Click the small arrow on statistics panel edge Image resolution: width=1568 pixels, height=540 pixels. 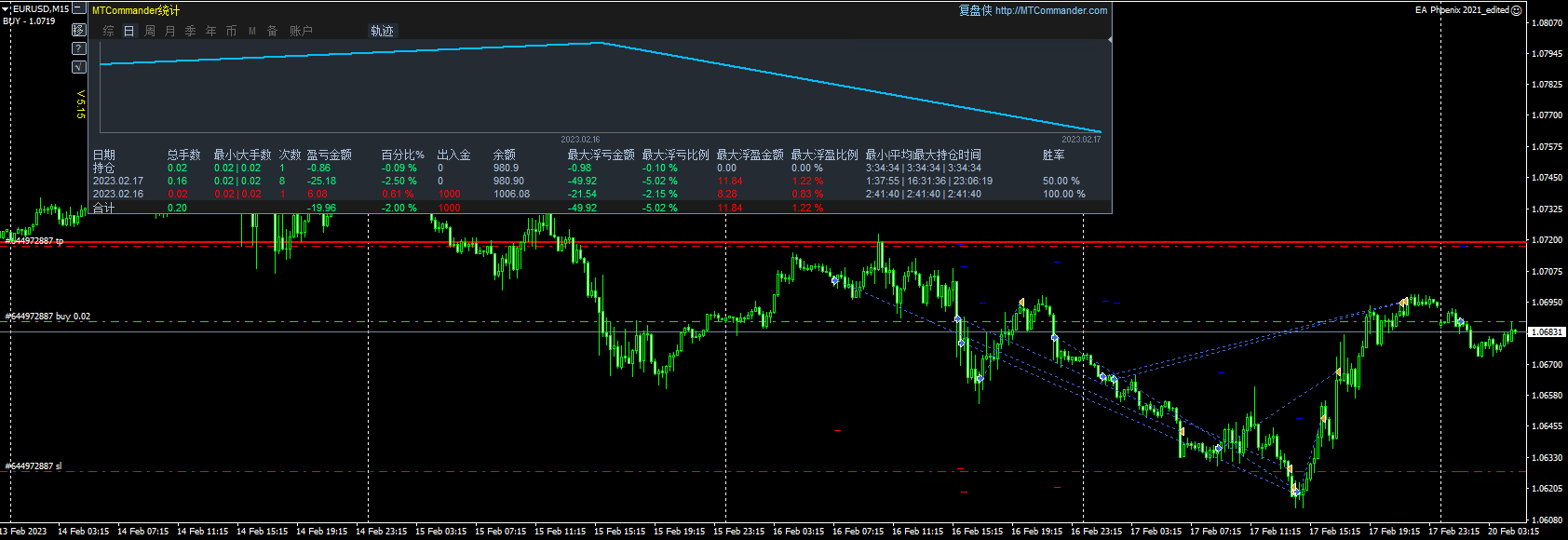tap(1109, 40)
